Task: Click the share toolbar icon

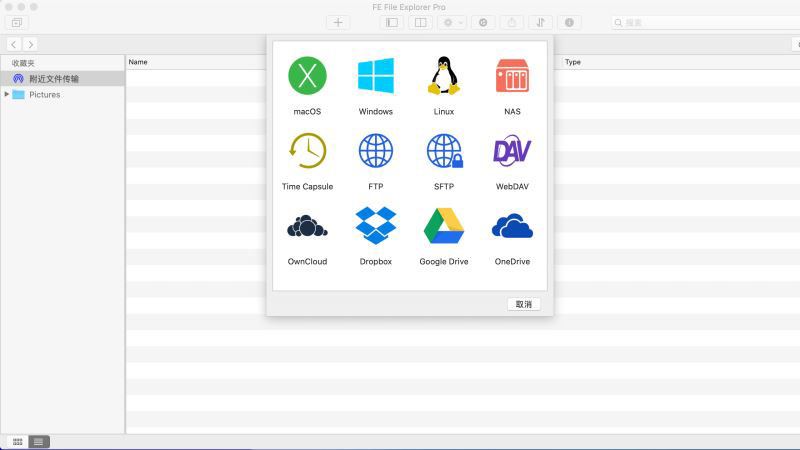Action: coord(512,22)
